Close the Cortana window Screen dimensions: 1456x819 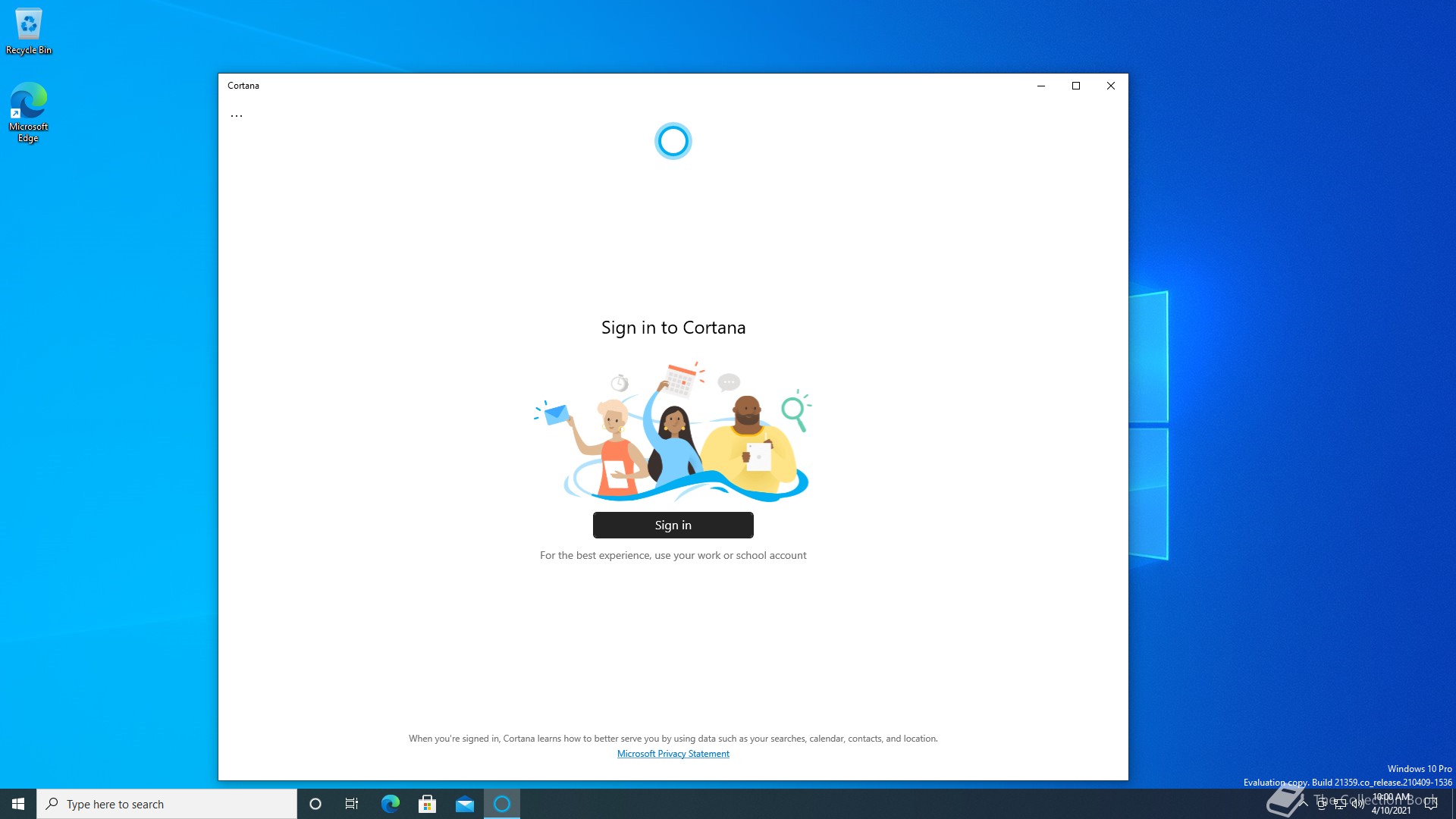point(1111,86)
